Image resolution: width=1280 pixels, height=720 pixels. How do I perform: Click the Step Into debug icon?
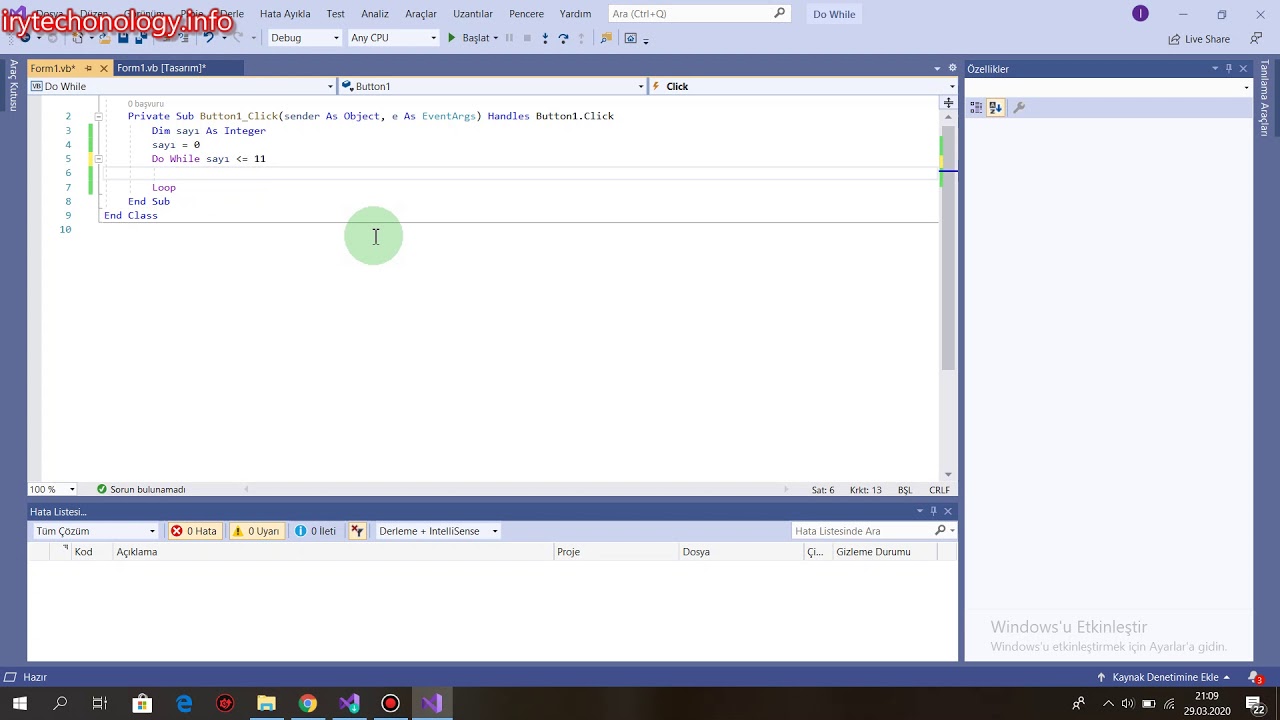[x=545, y=38]
